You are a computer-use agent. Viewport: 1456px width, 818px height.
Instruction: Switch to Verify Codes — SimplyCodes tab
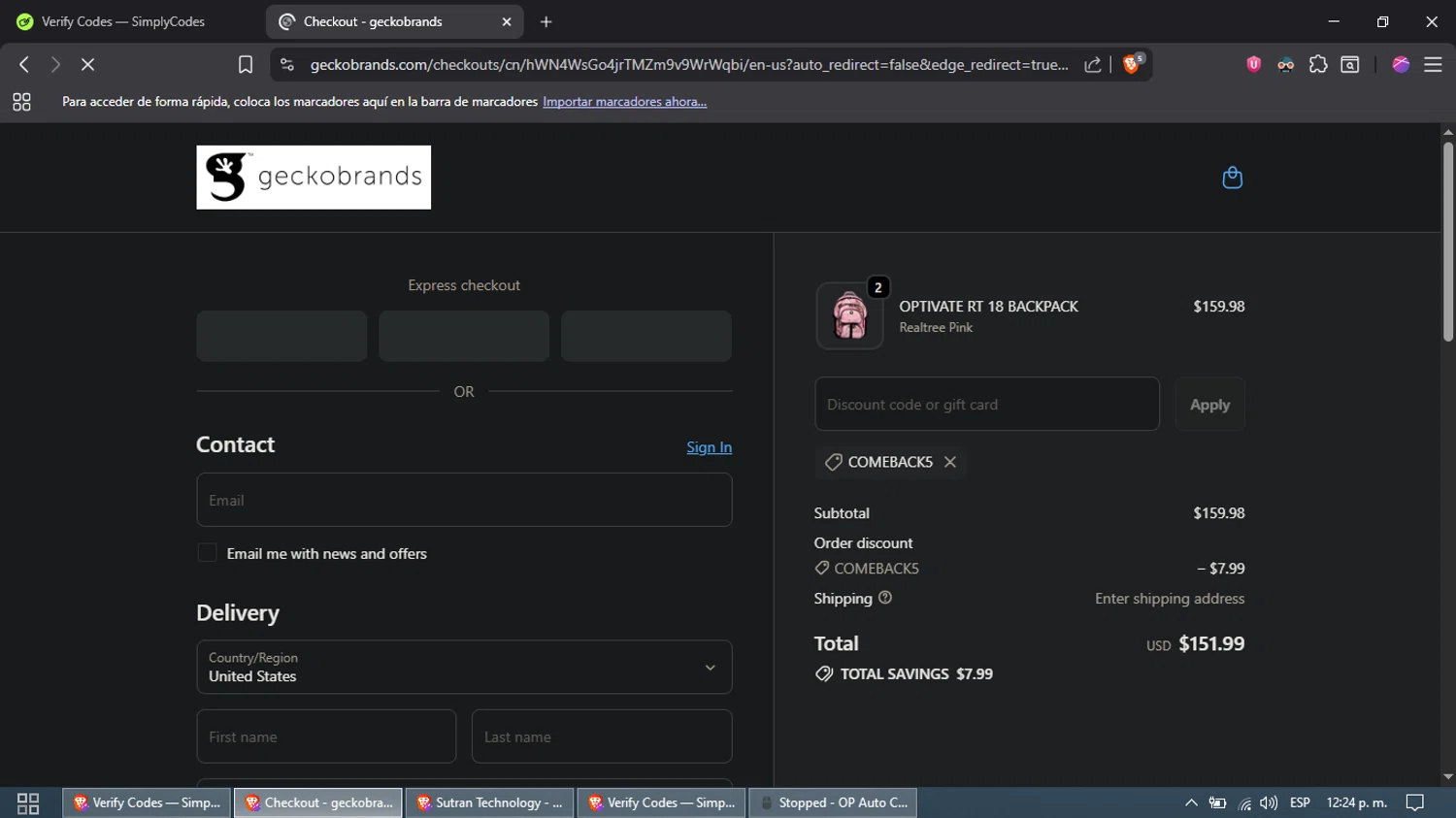tap(122, 21)
